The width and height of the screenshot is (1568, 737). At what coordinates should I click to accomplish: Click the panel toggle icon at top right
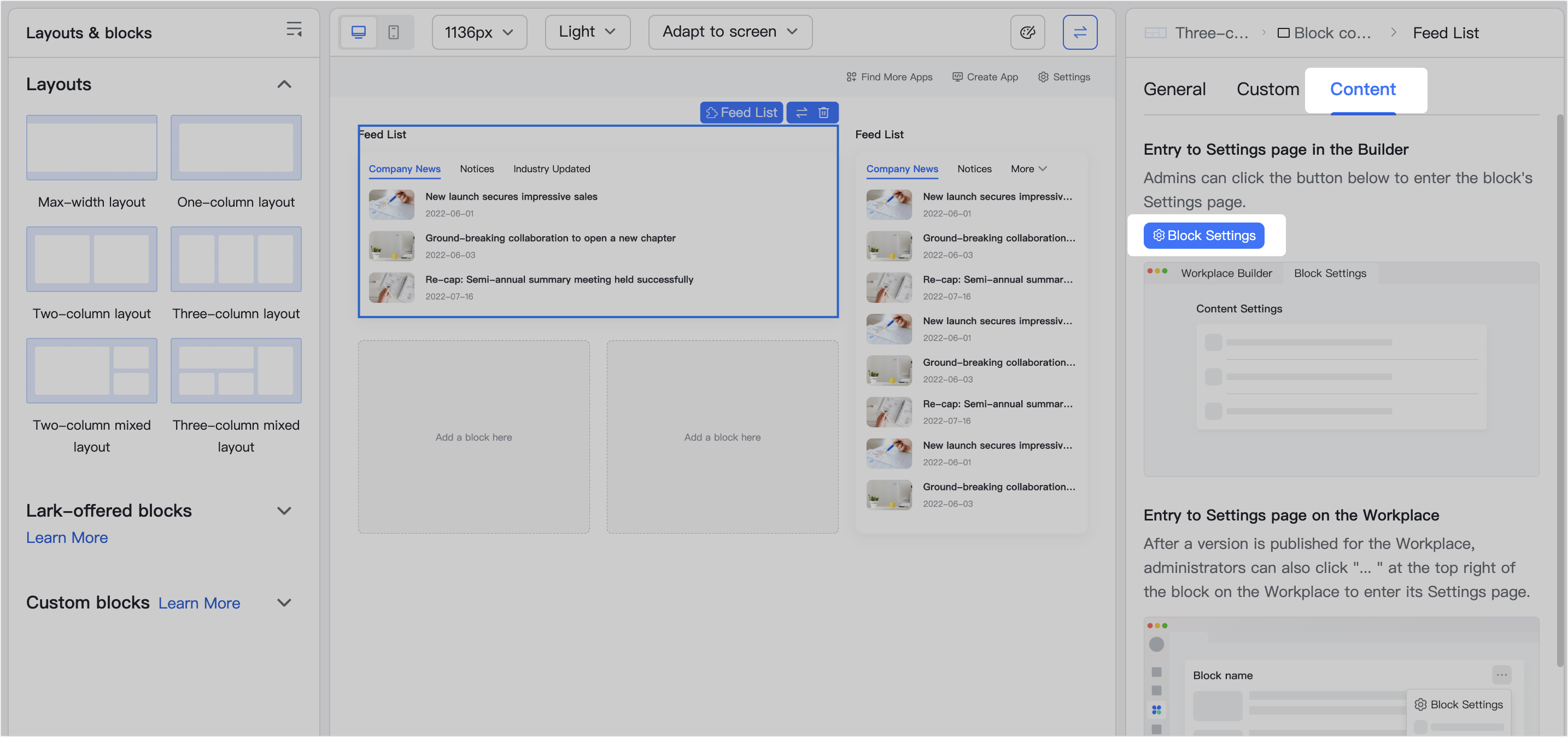coord(1080,32)
